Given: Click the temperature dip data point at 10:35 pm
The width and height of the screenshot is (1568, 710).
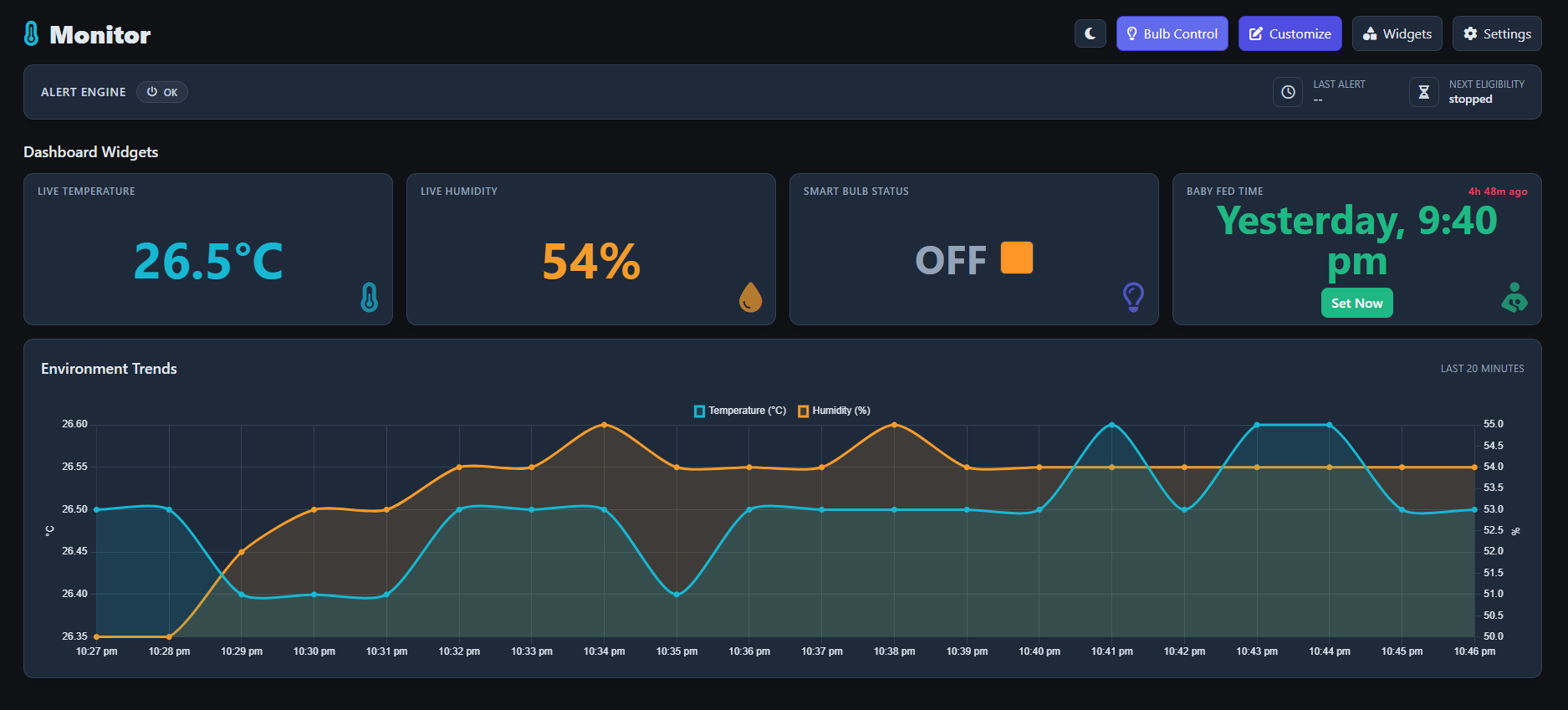Looking at the screenshot, I should [677, 595].
